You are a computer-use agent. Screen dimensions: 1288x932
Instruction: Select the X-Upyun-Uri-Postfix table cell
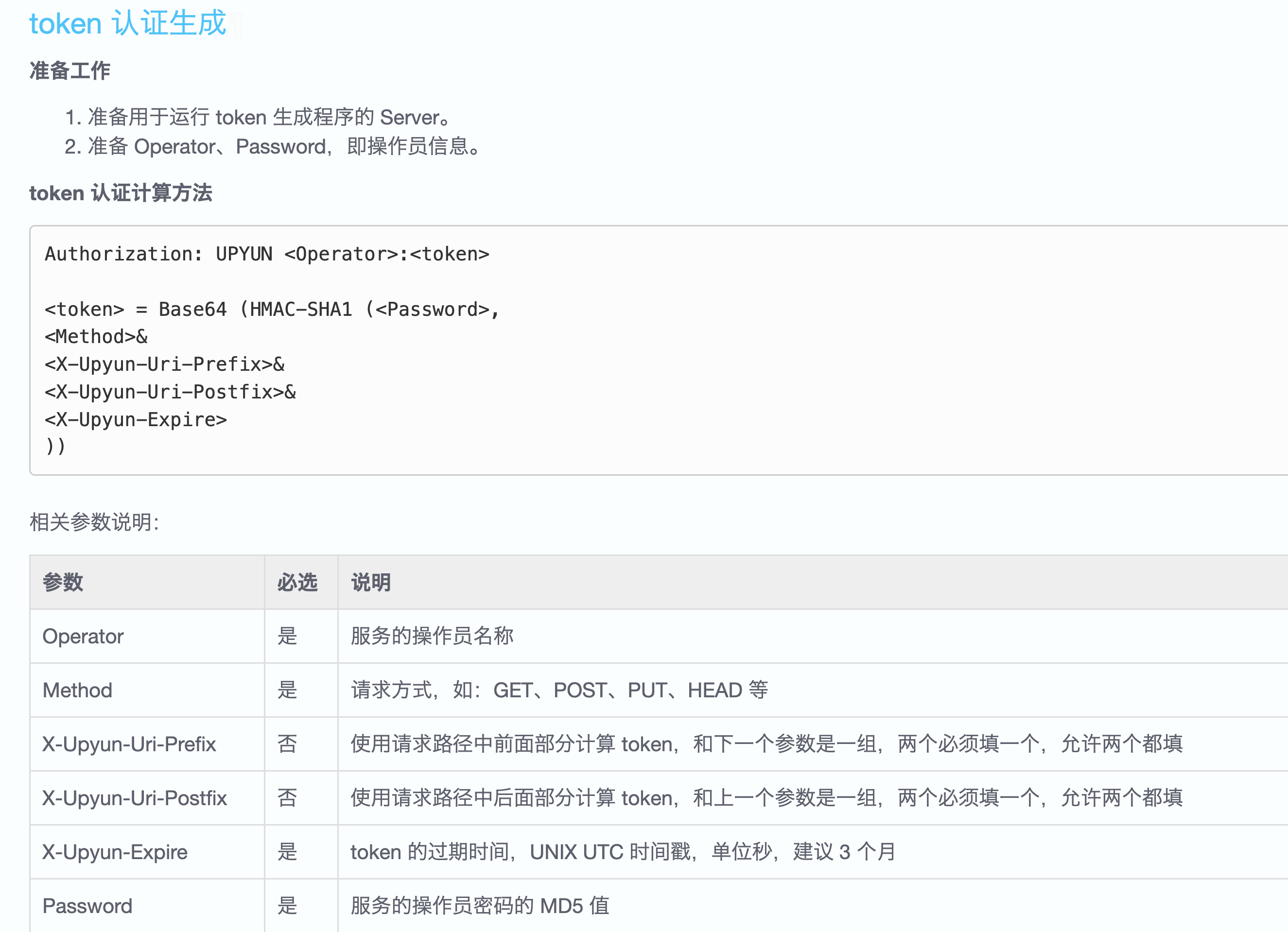(x=135, y=798)
